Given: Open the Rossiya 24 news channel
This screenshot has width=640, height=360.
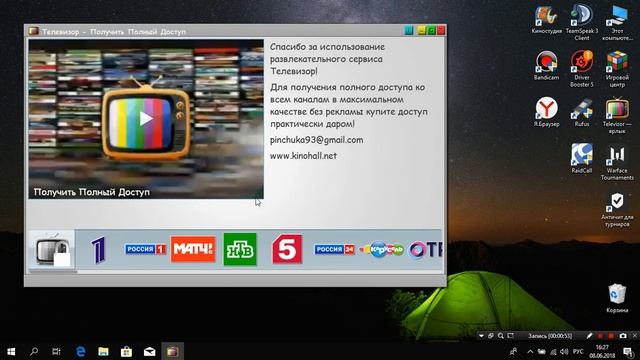Looking at the screenshot, I should coord(334,249).
